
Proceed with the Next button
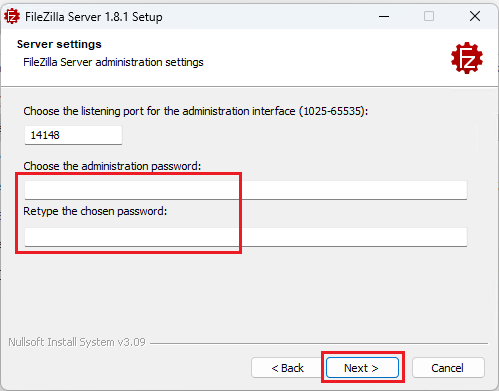(362, 368)
